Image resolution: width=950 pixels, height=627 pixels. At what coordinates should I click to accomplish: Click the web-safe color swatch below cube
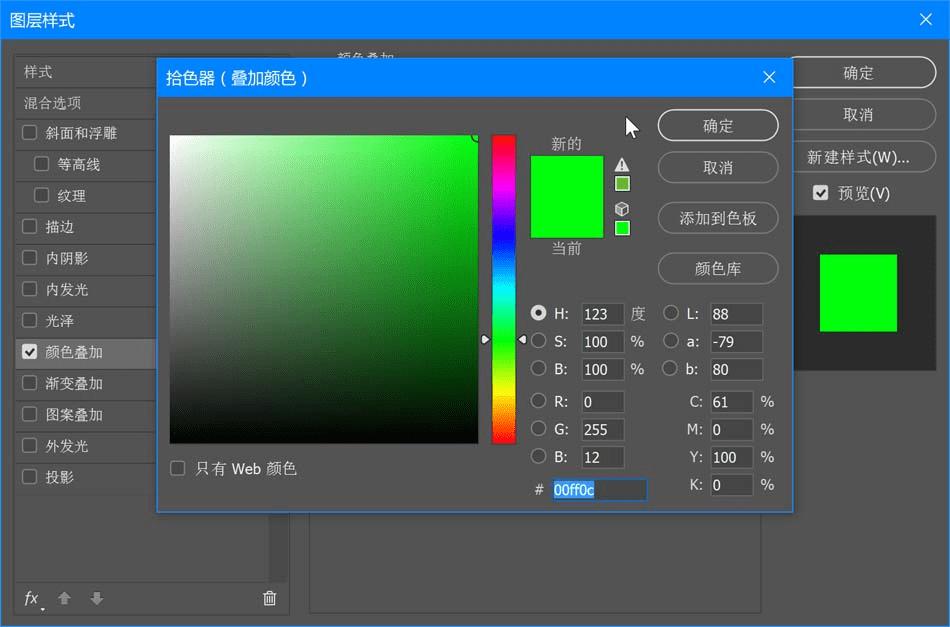(x=622, y=228)
